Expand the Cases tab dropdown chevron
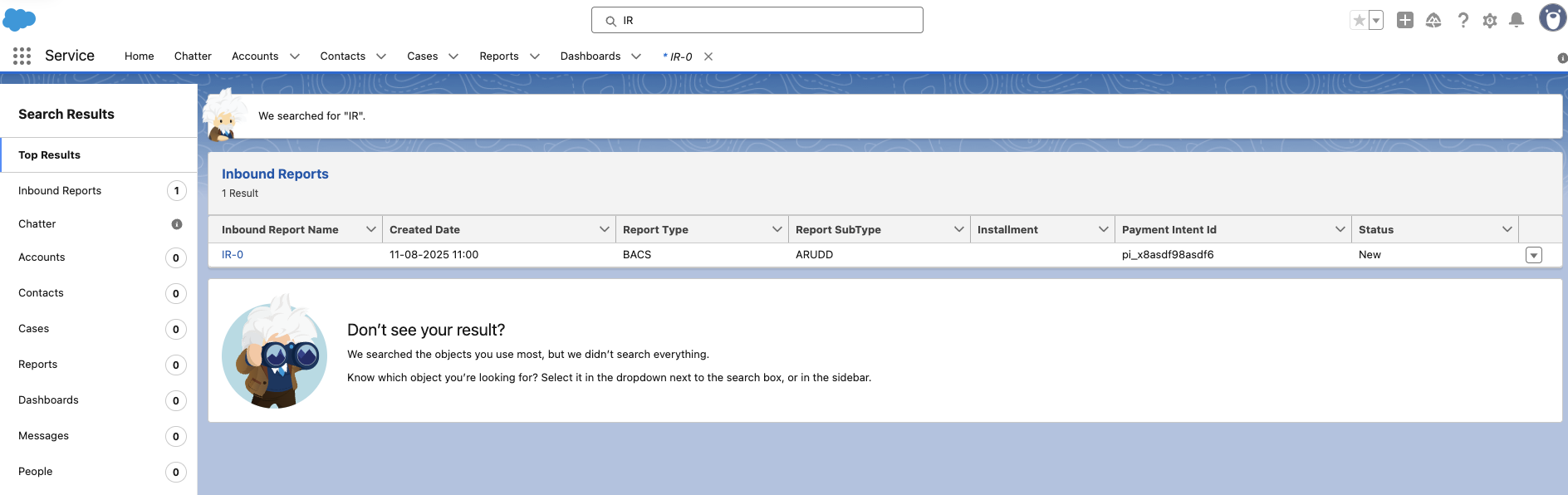Screen dimensions: 1568x495 [x=453, y=56]
